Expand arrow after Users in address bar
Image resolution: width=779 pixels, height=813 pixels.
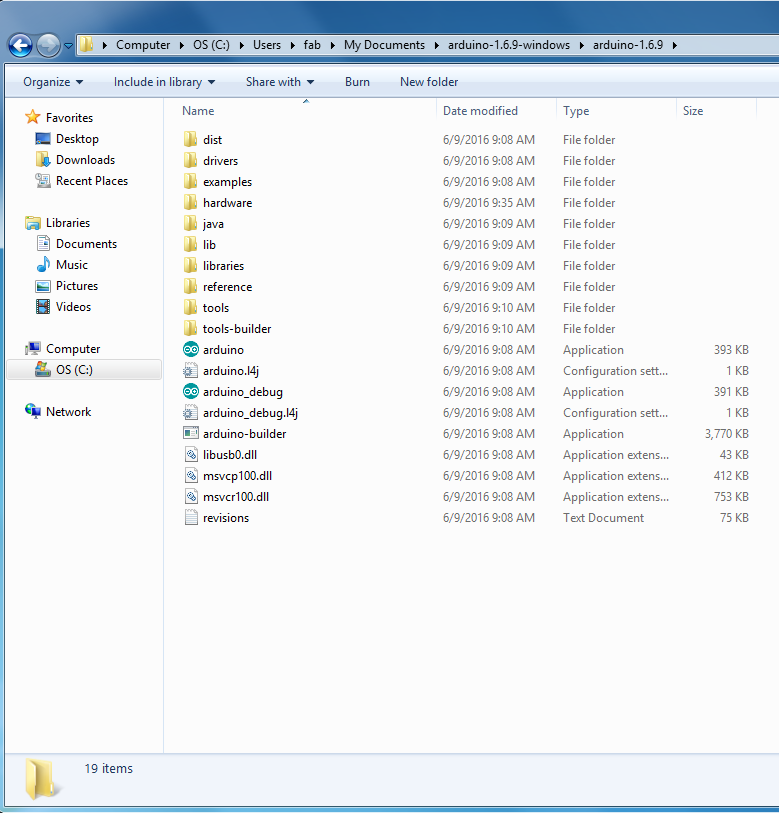[292, 45]
